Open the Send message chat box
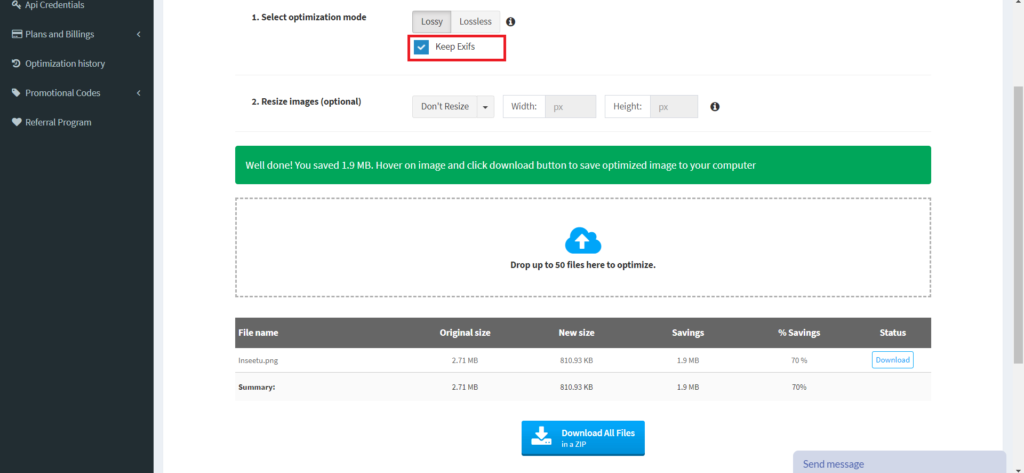The height and width of the screenshot is (473, 1024). click(x=899, y=462)
